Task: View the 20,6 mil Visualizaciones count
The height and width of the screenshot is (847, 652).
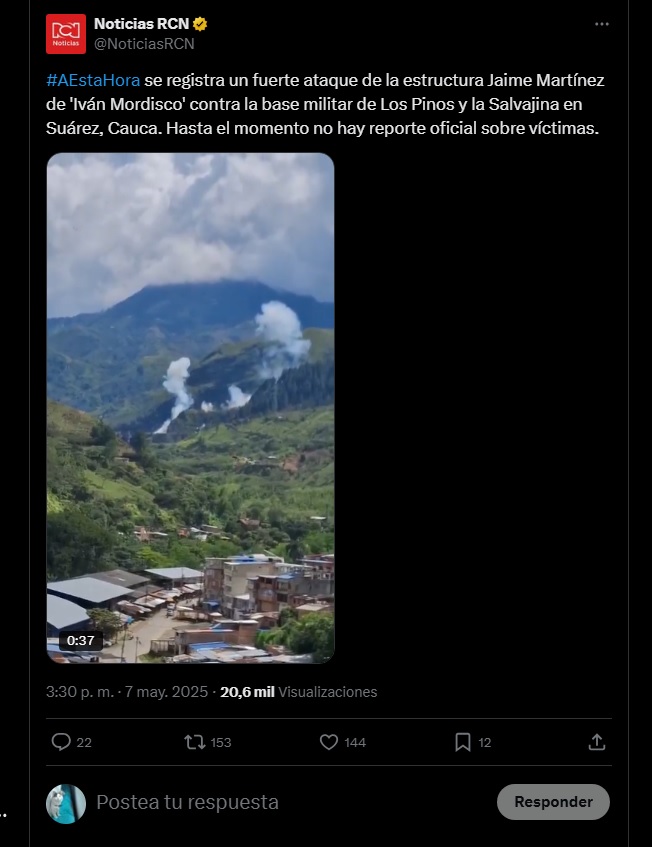Action: [299, 692]
